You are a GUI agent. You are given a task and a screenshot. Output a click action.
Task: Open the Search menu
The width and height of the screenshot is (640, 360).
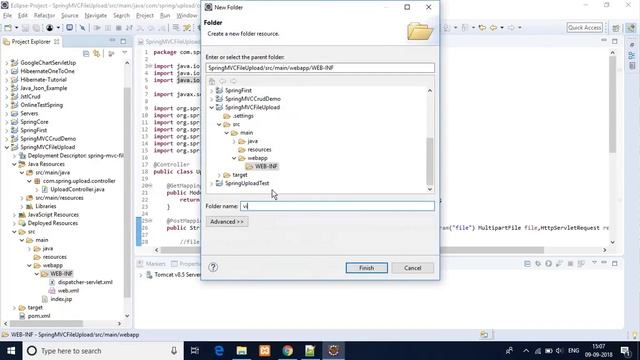[x=121, y=16]
